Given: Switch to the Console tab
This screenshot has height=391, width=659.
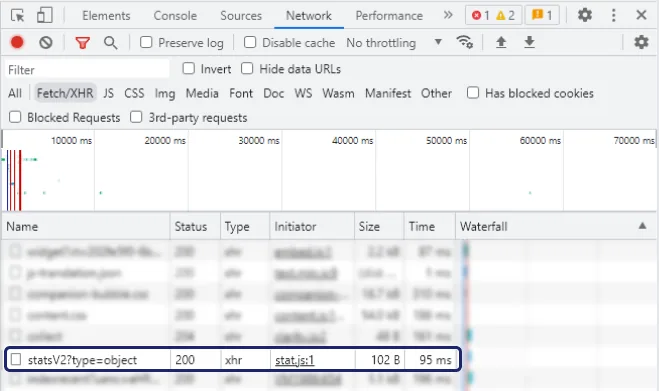Looking at the screenshot, I should pos(175,16).
